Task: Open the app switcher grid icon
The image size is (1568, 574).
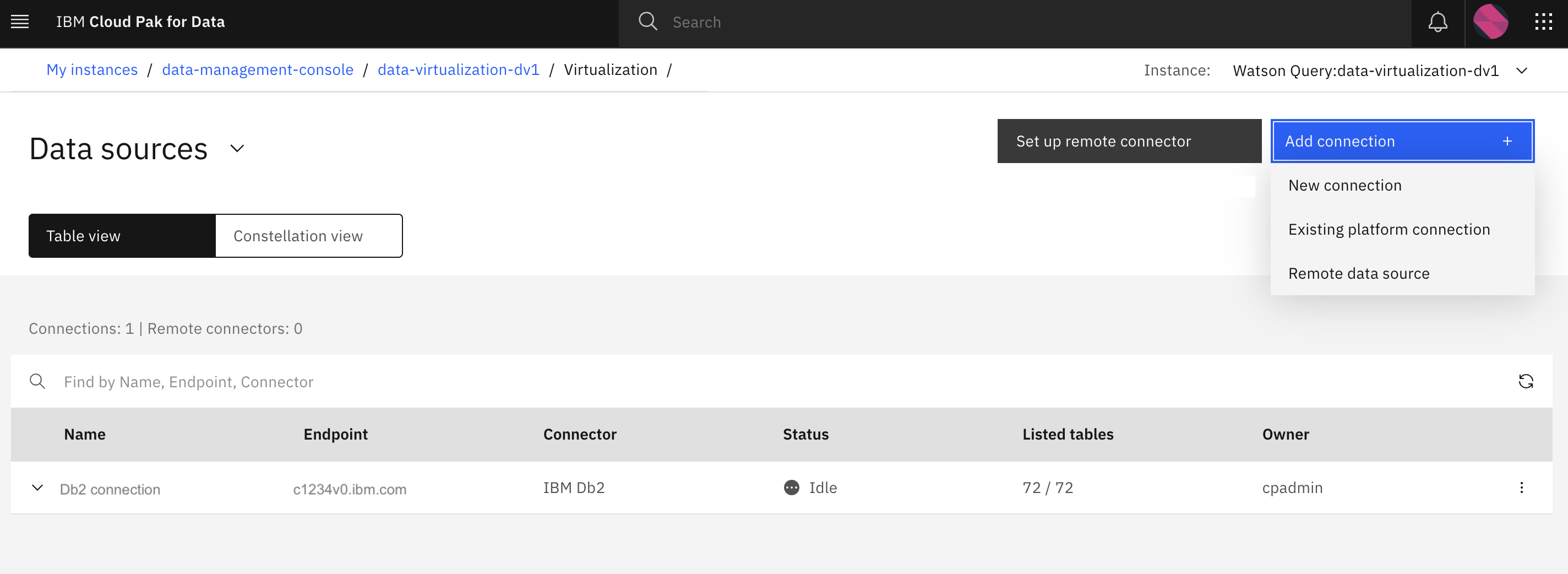Action: coord(1544,23)
